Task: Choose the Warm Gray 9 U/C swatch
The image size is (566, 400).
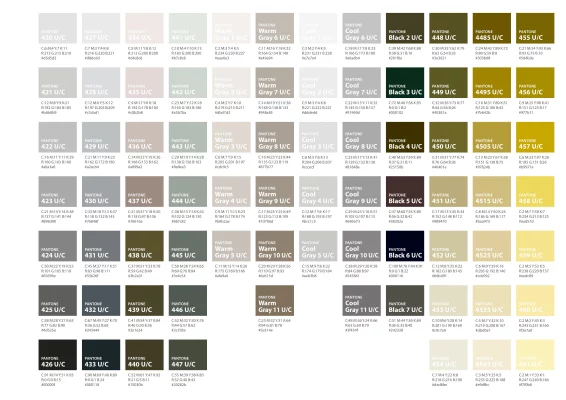Action: pos(275,192)
